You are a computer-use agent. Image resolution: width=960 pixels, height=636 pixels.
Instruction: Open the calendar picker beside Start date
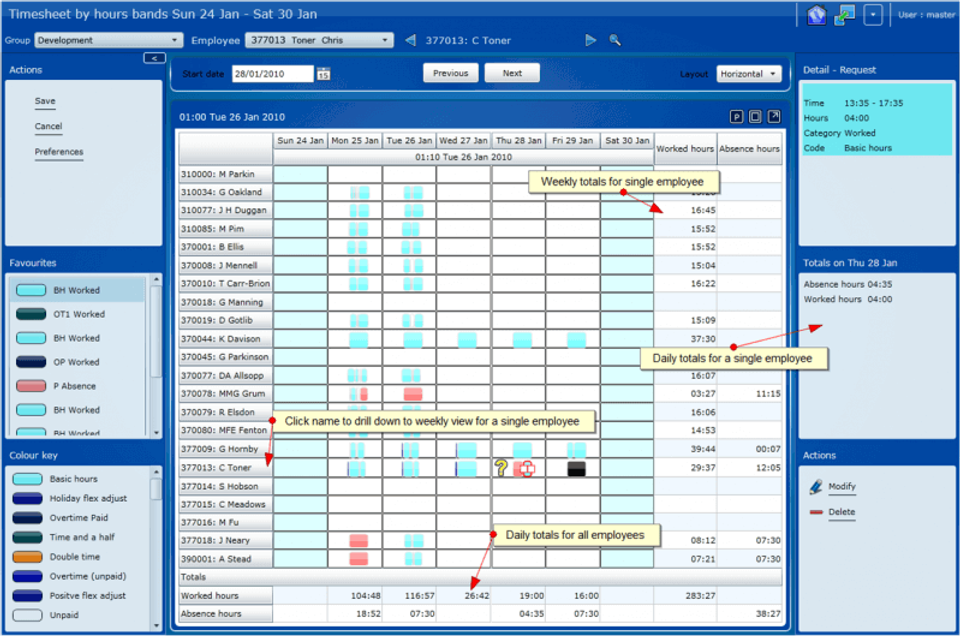click(323, 74)
